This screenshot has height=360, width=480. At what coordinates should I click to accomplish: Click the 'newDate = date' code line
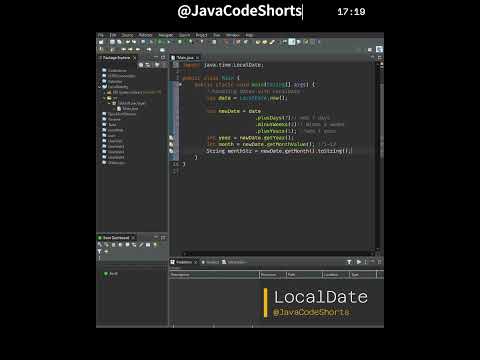tap(234, 111)
